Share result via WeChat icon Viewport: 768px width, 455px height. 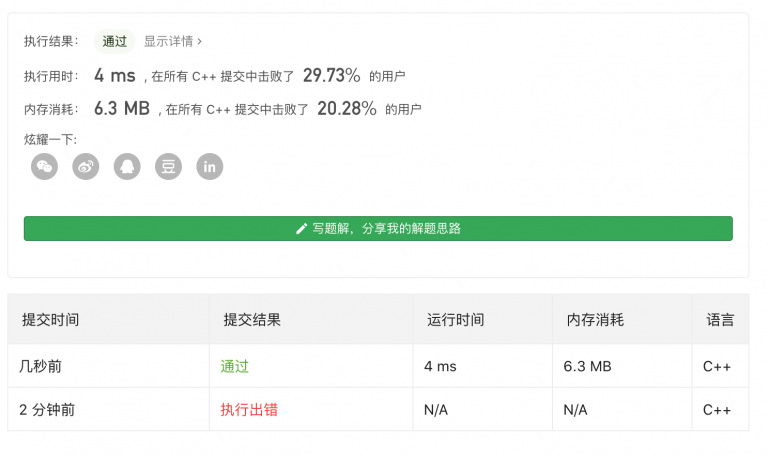(x=45, y=167)
